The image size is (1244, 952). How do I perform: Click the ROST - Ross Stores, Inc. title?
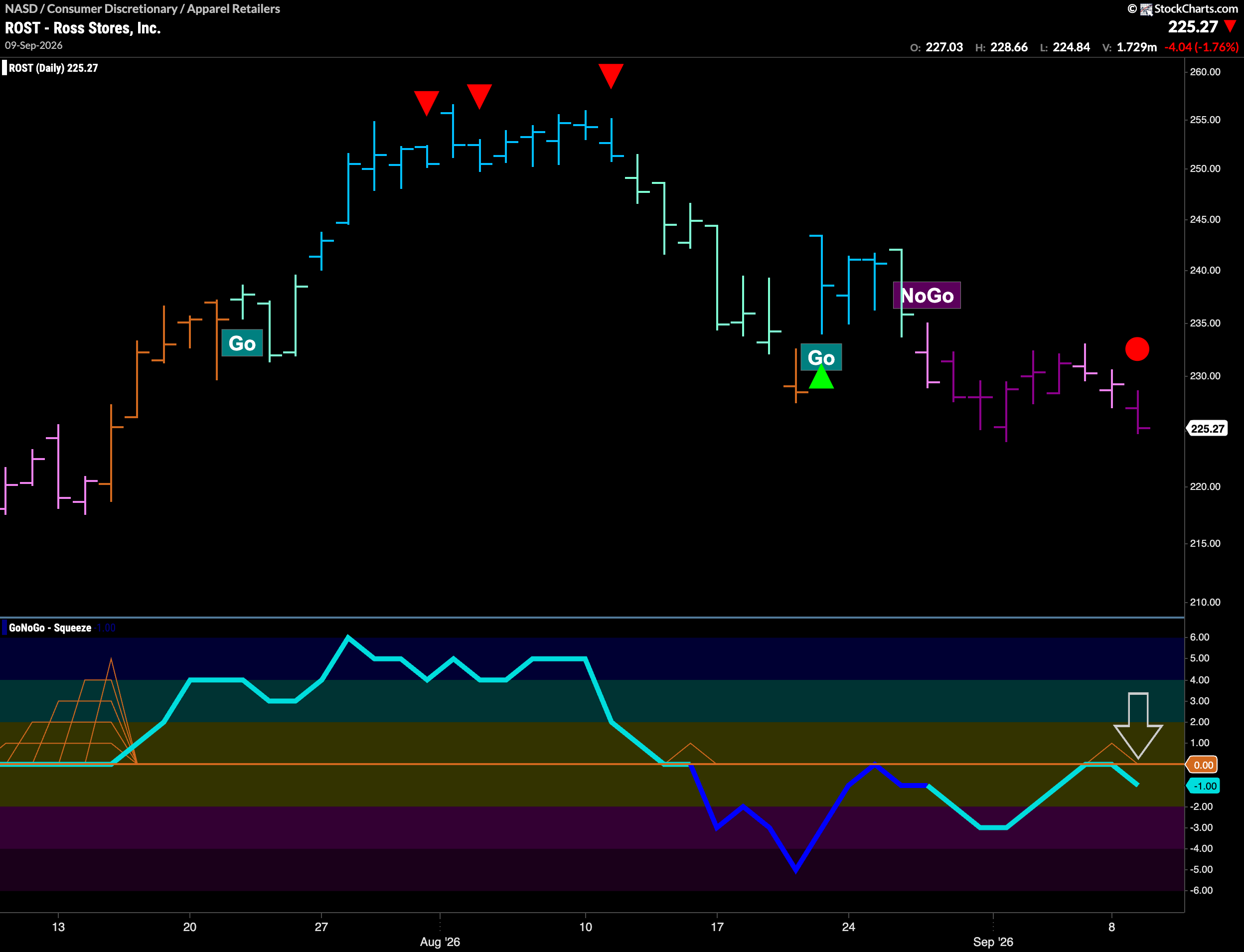click(83, 28)
